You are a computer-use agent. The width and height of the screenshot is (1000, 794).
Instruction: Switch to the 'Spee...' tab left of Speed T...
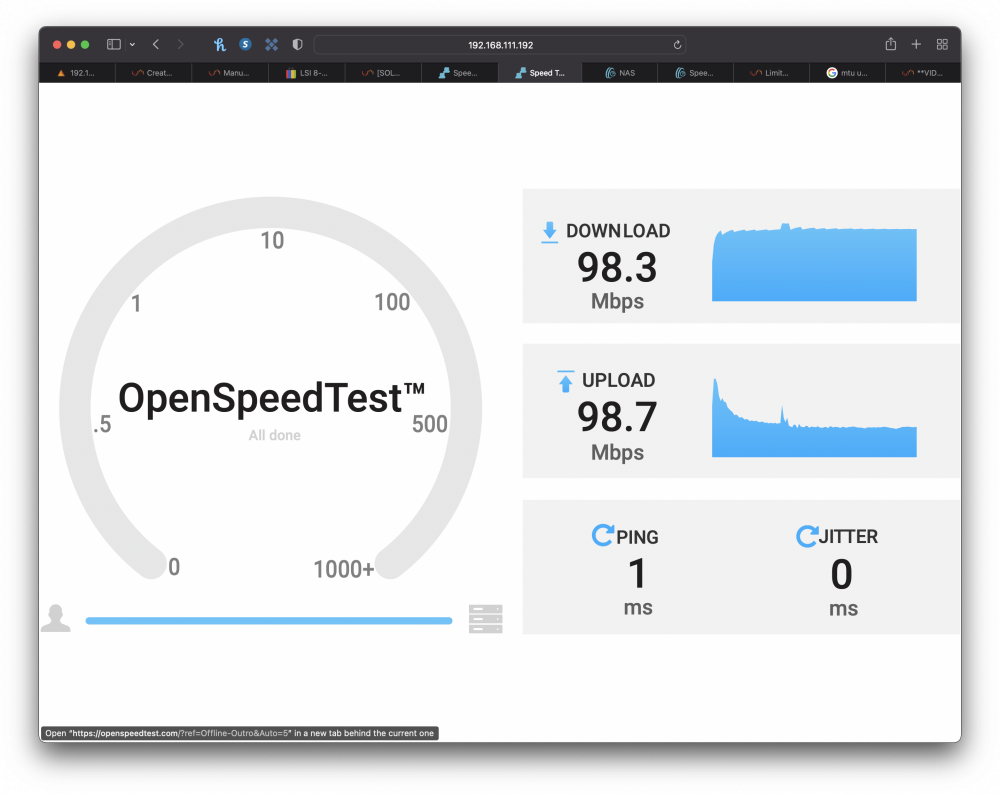[460, 73]
